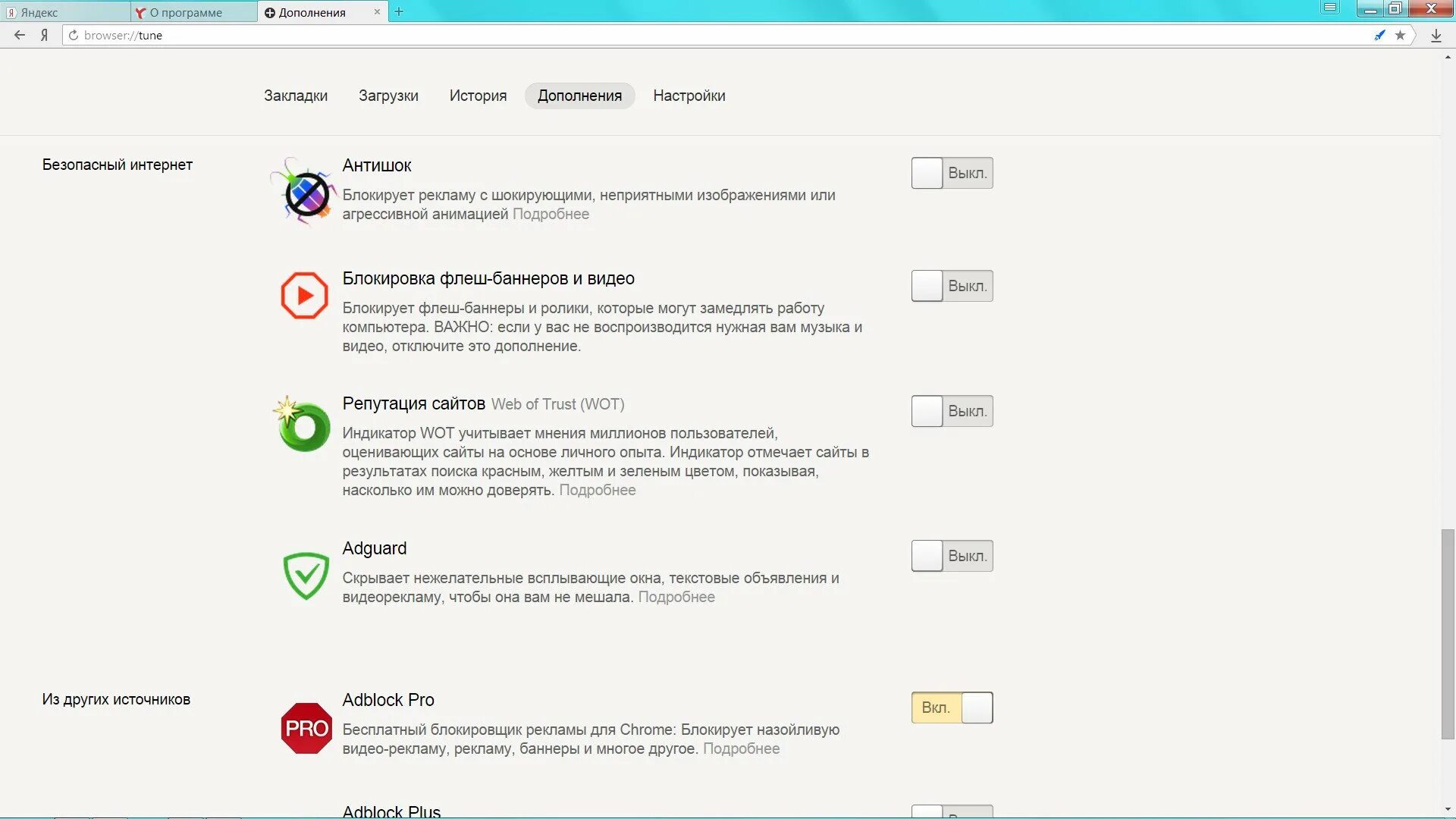
Task: Click the back arrow navigation button
Action: click(20, 35)
